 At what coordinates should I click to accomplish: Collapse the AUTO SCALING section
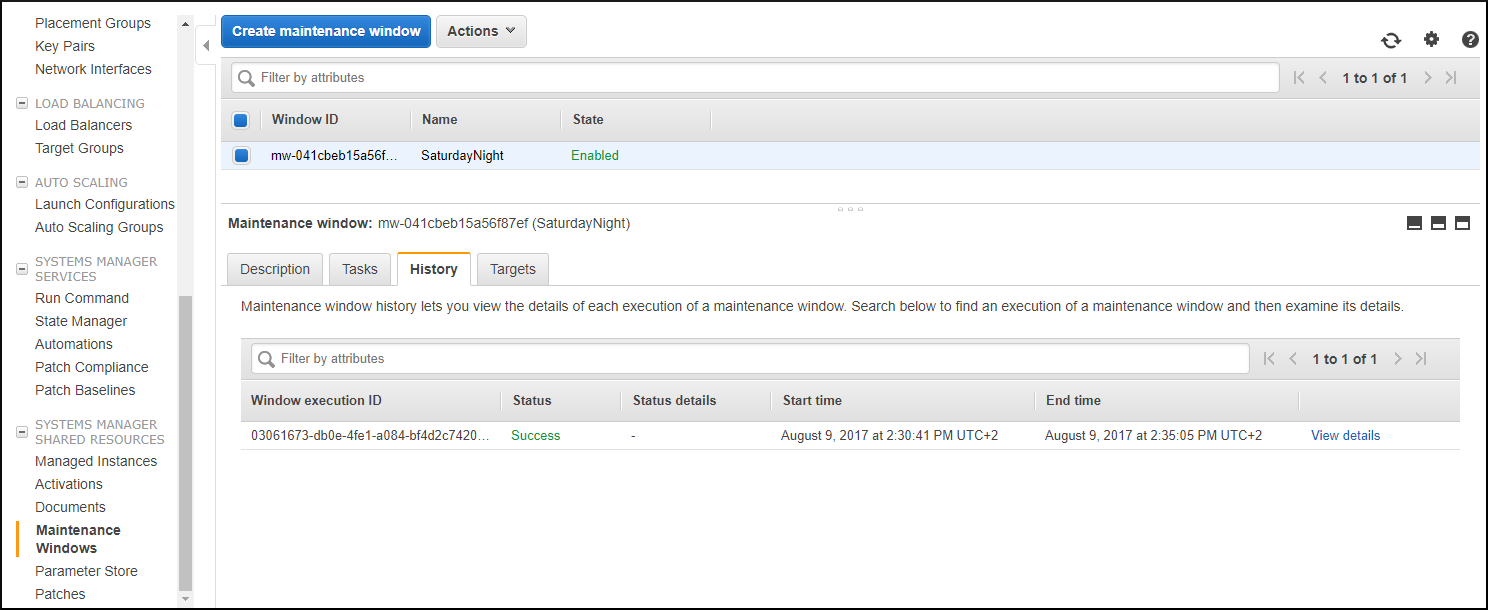coord(21,181)
